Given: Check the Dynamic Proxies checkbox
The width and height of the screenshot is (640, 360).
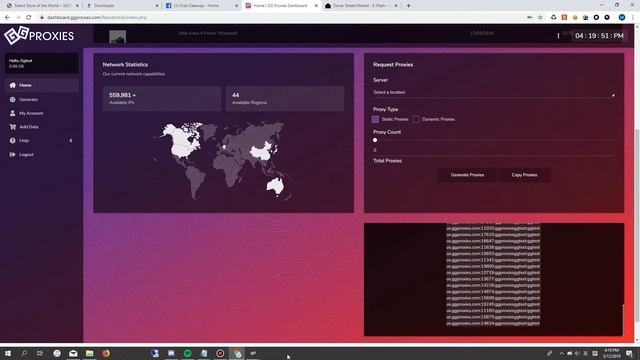Looking at the screenshot, I should tap(416, 119).
